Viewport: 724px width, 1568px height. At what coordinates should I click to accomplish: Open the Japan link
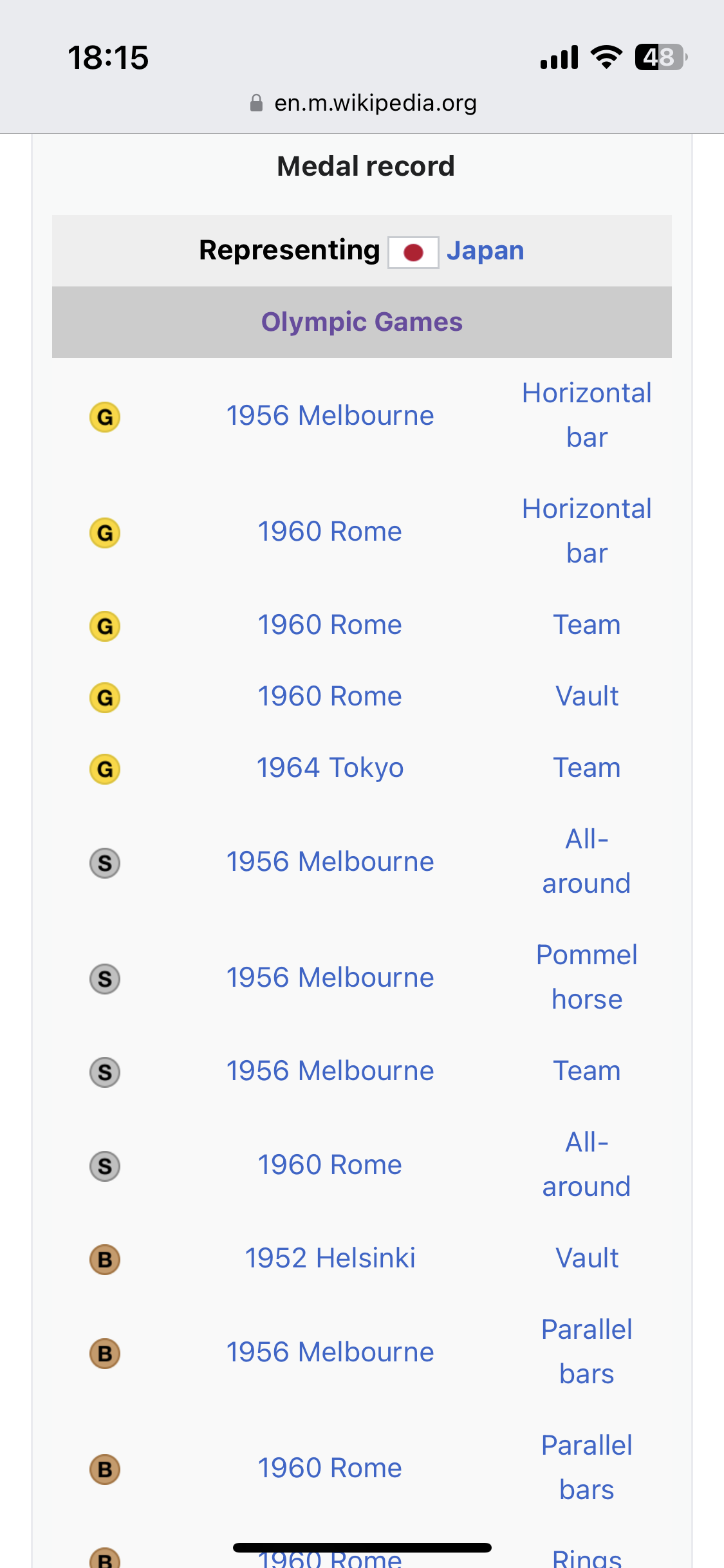pos(485,250)
